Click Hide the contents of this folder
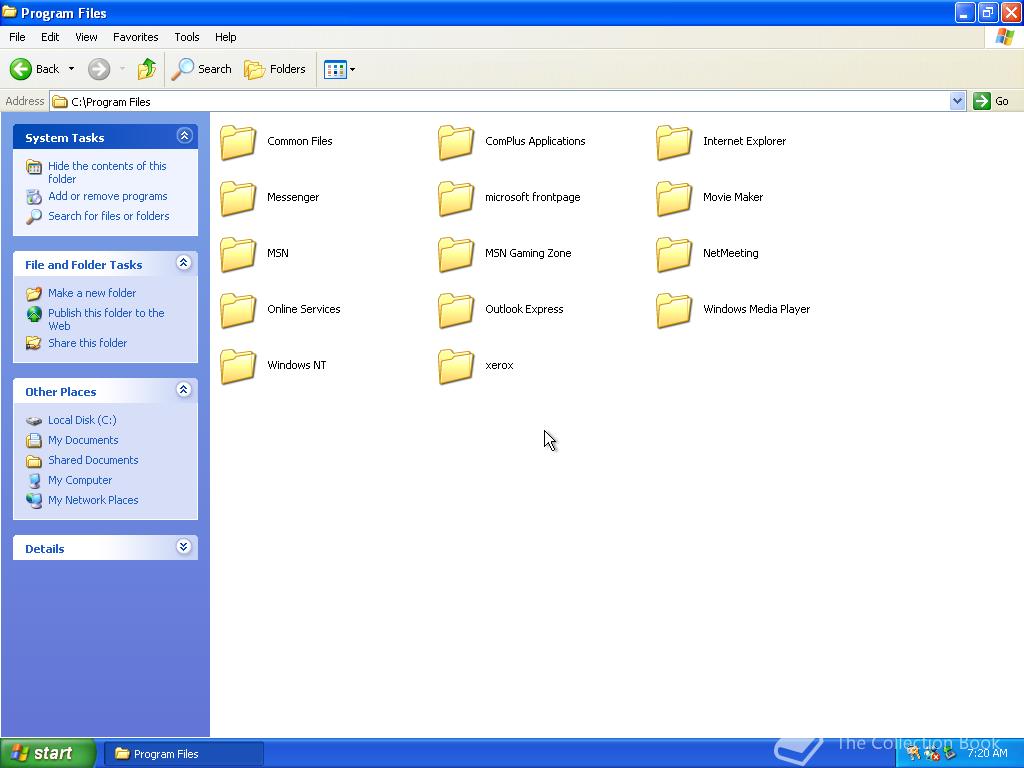 pos(107,172)
